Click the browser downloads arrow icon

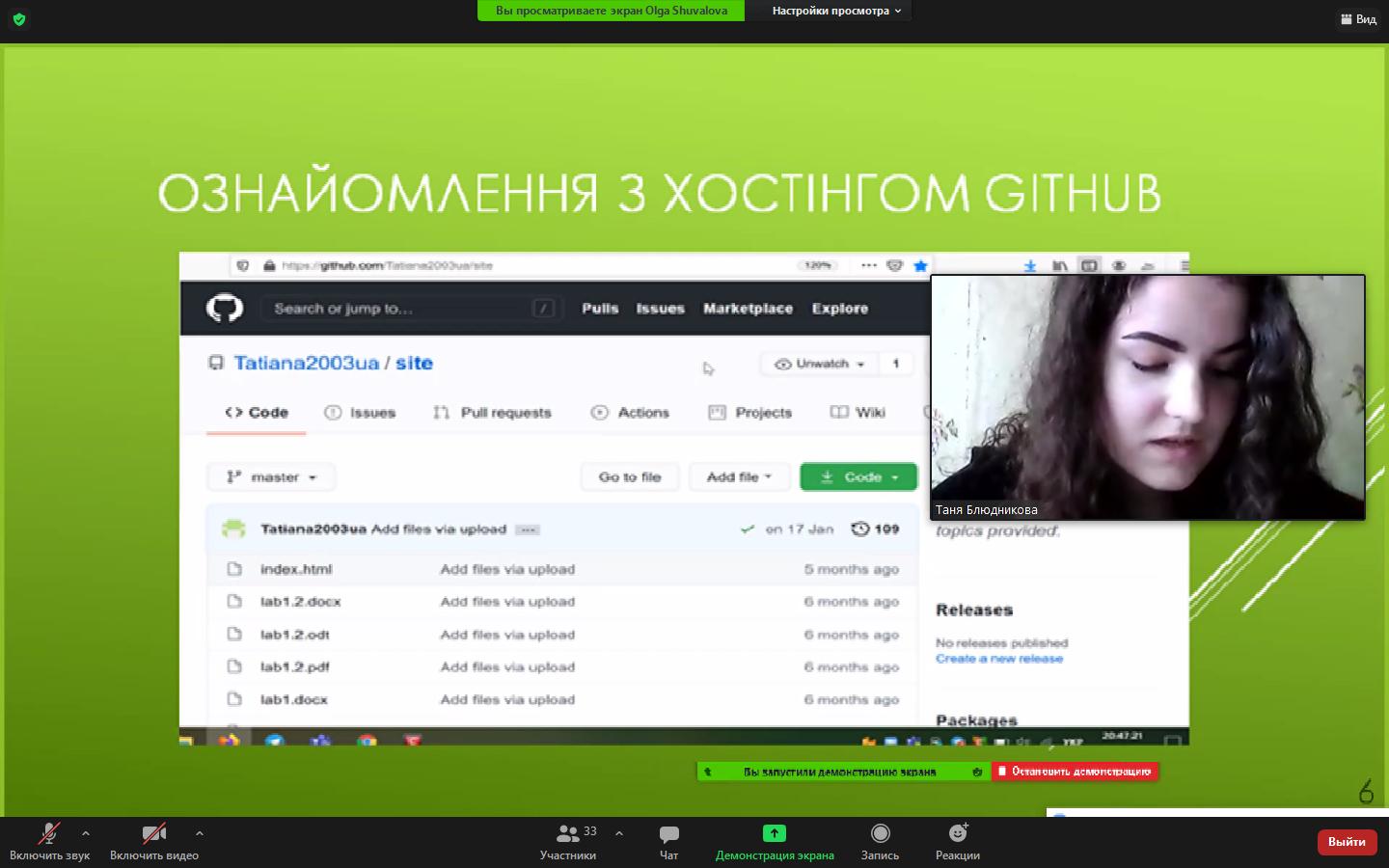1030,266
